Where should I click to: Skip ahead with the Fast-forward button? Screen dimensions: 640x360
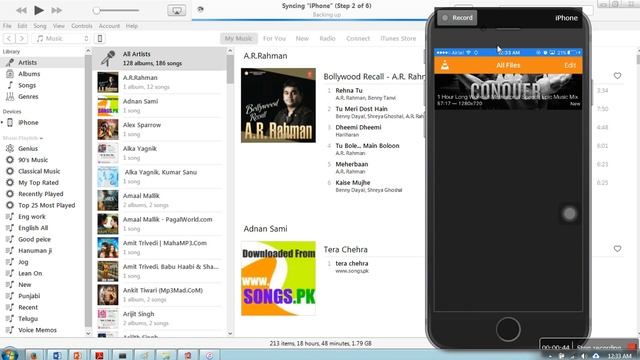56,10
